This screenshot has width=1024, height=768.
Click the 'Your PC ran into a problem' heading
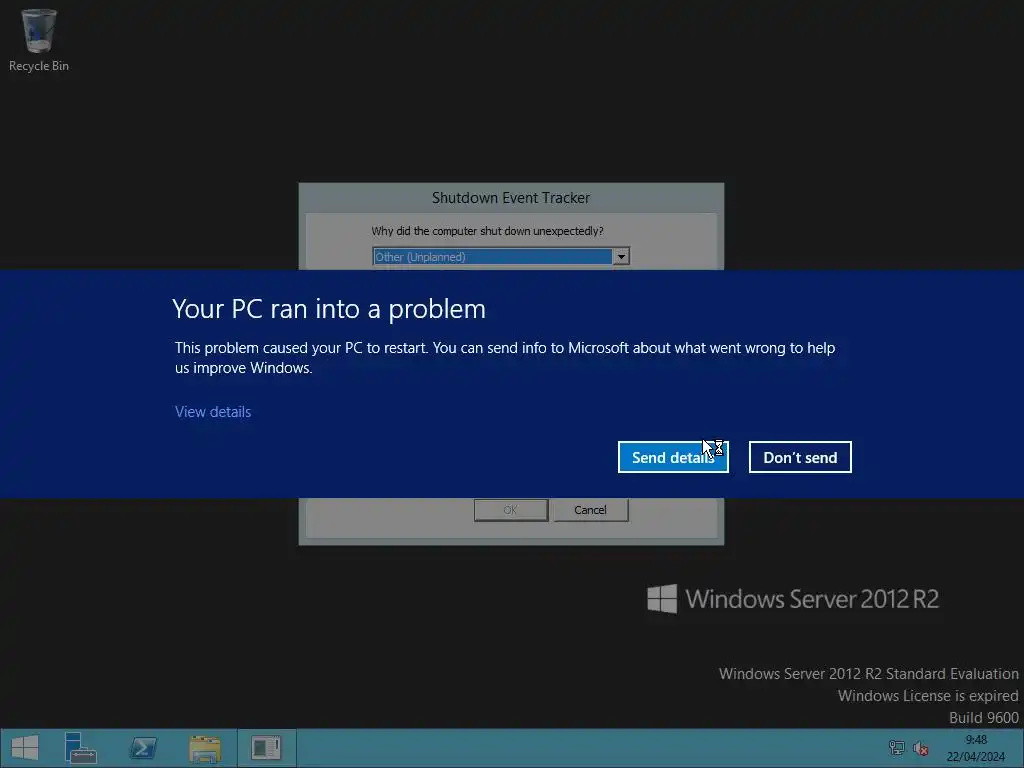click(x=328, y=309)
